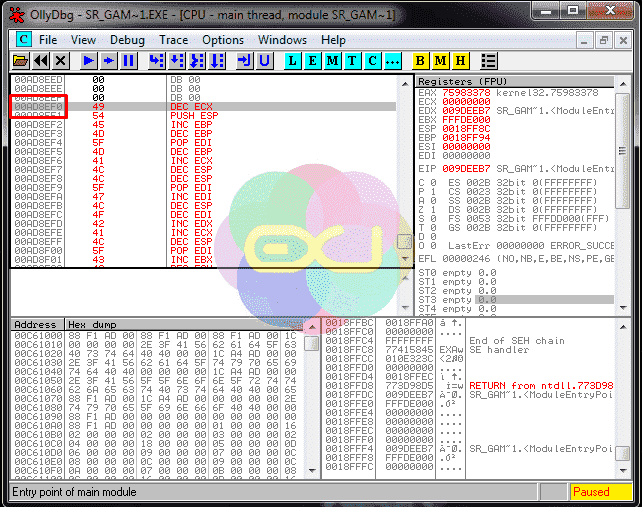The height and width of the screenshot is (507, 642).
Task: Open INT3 Breakpoints with B icon
Action: 420,61
